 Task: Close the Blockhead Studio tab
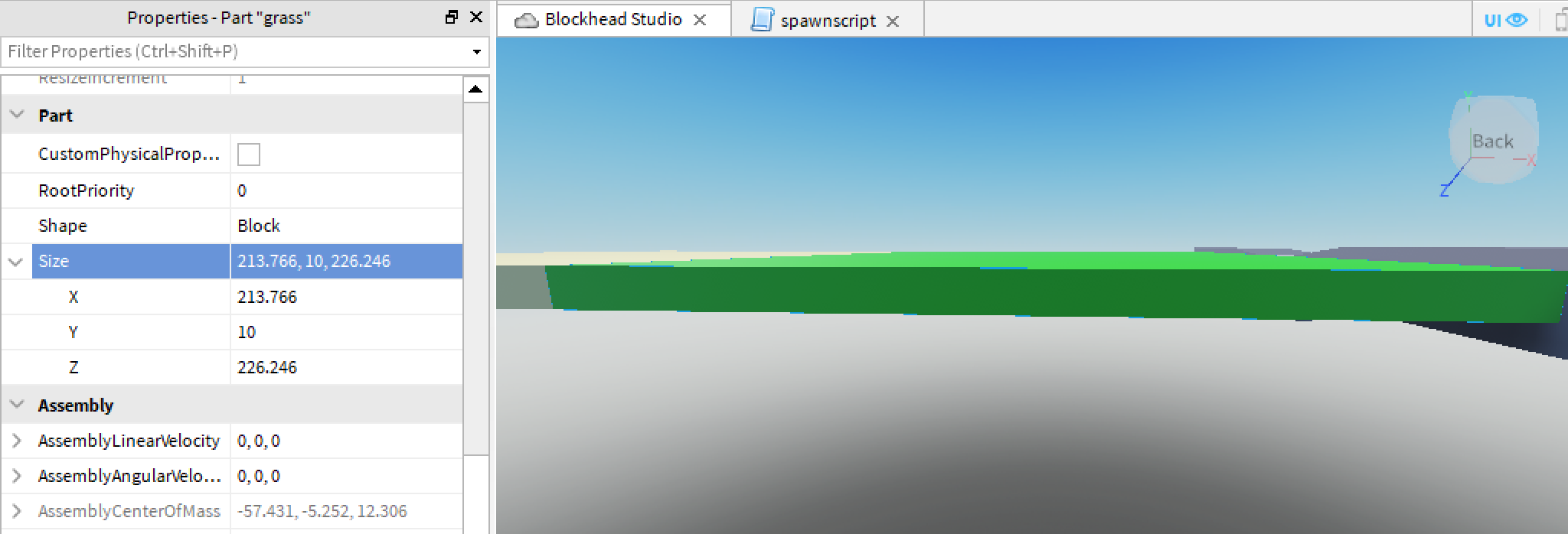click(x=700, y=20)
